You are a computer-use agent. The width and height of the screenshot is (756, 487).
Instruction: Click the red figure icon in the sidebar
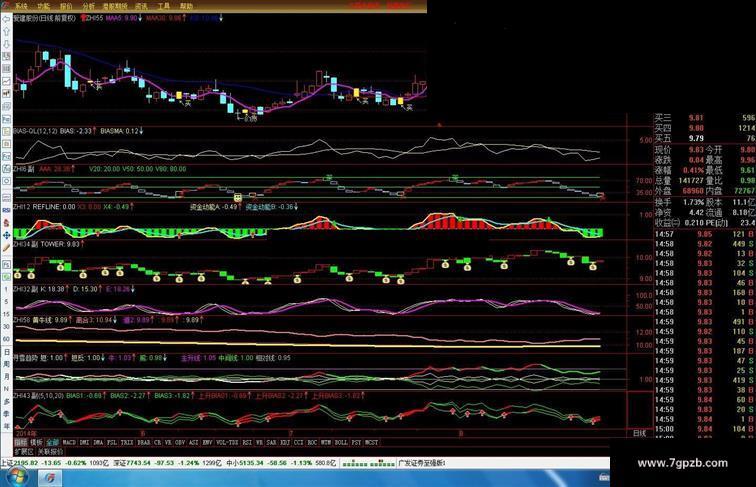coord(6,223)
